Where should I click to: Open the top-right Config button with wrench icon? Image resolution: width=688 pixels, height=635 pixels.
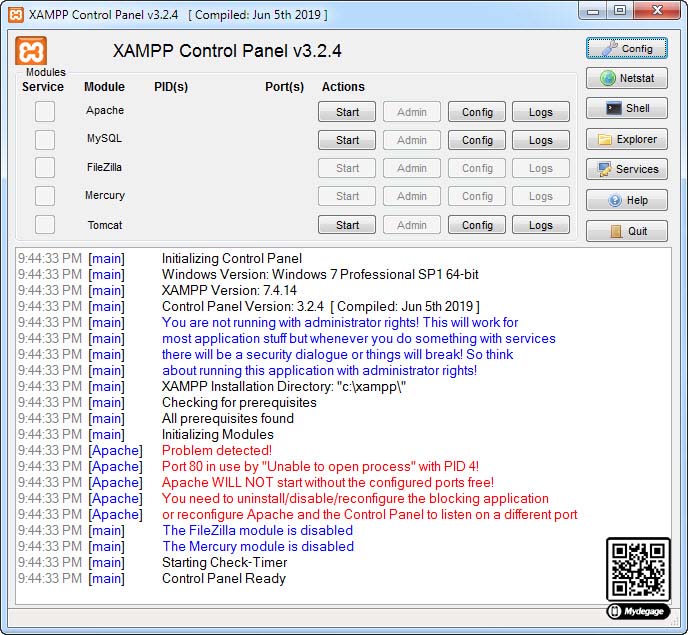click(627, 48)
